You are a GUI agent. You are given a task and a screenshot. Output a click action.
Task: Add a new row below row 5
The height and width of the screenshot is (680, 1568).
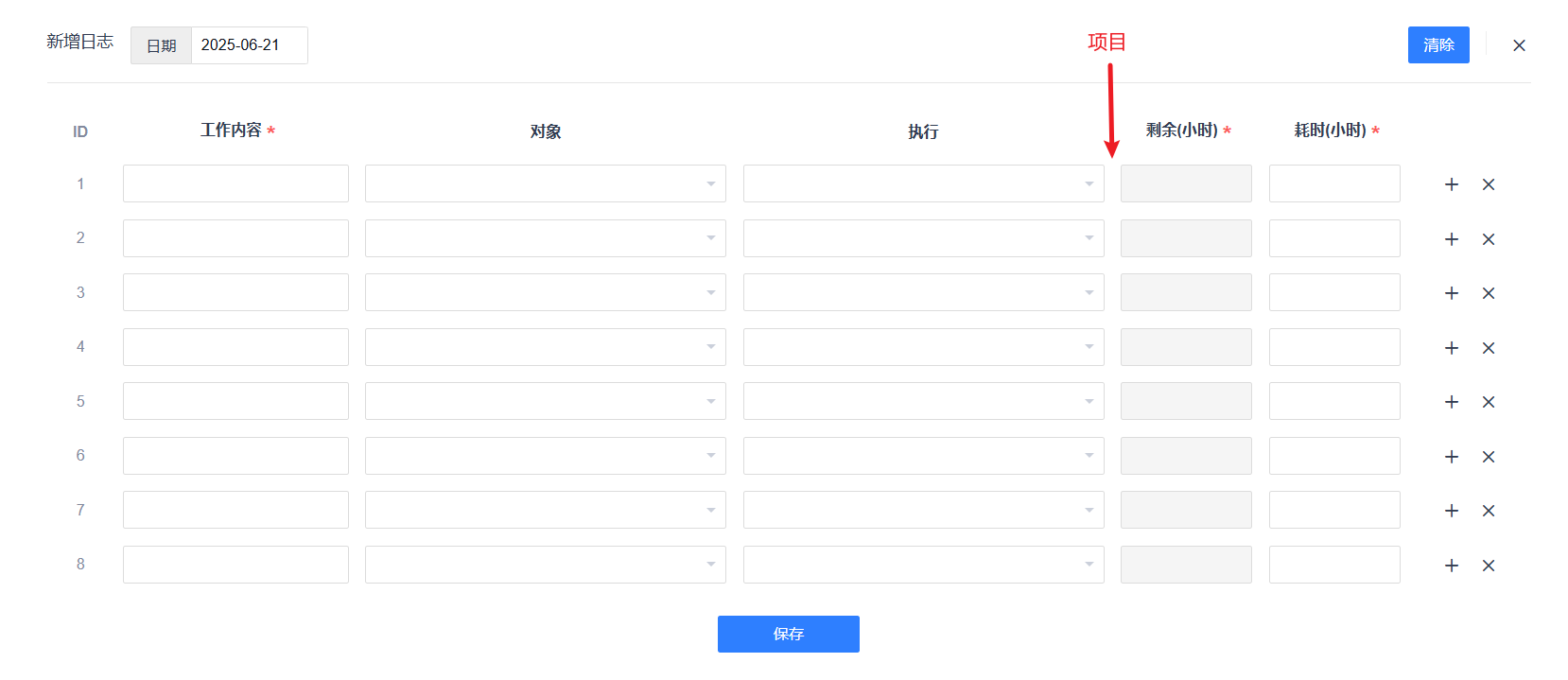click(x=1452, y=402)
